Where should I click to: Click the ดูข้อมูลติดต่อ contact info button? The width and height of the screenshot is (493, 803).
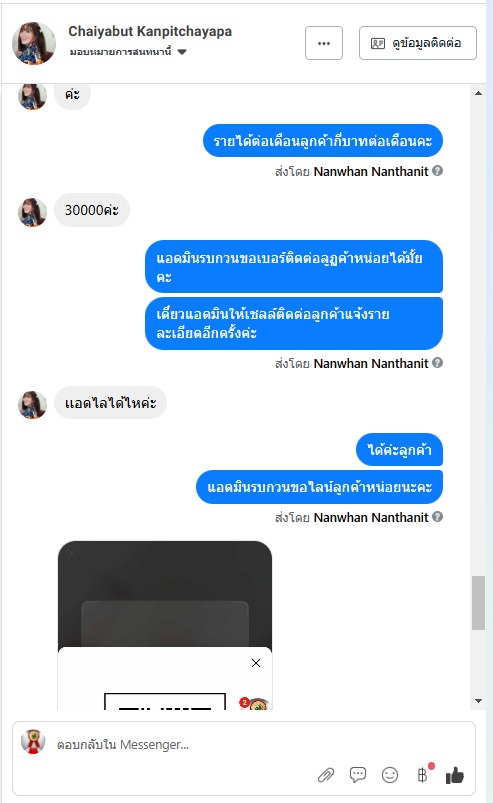pyautogui.click(x=418, y=43)
